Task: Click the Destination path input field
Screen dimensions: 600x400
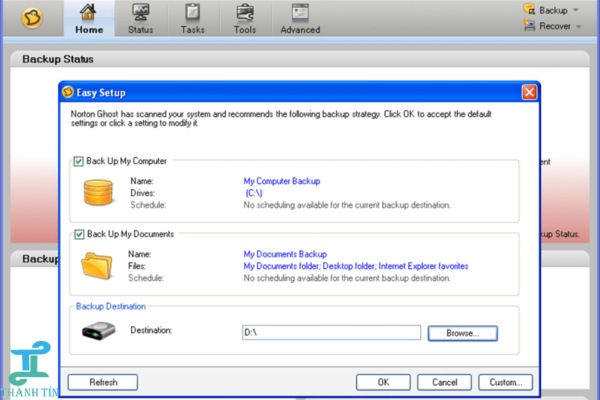Action: coord(331,332)
